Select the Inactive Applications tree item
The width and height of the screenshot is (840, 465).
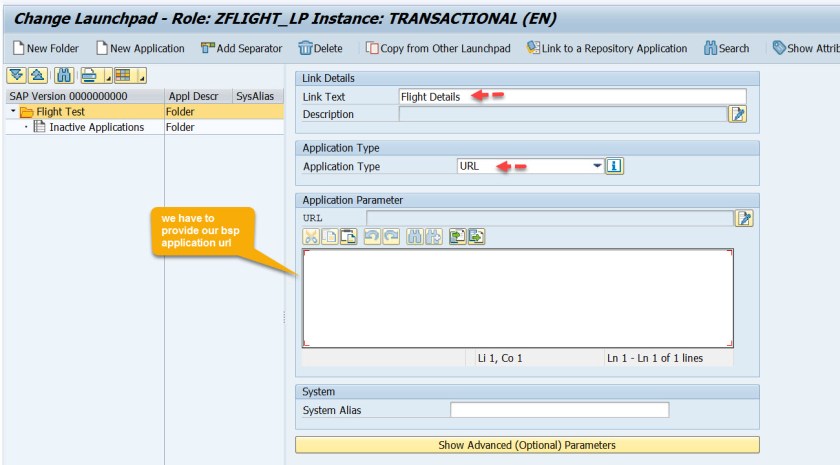[96, 127]
